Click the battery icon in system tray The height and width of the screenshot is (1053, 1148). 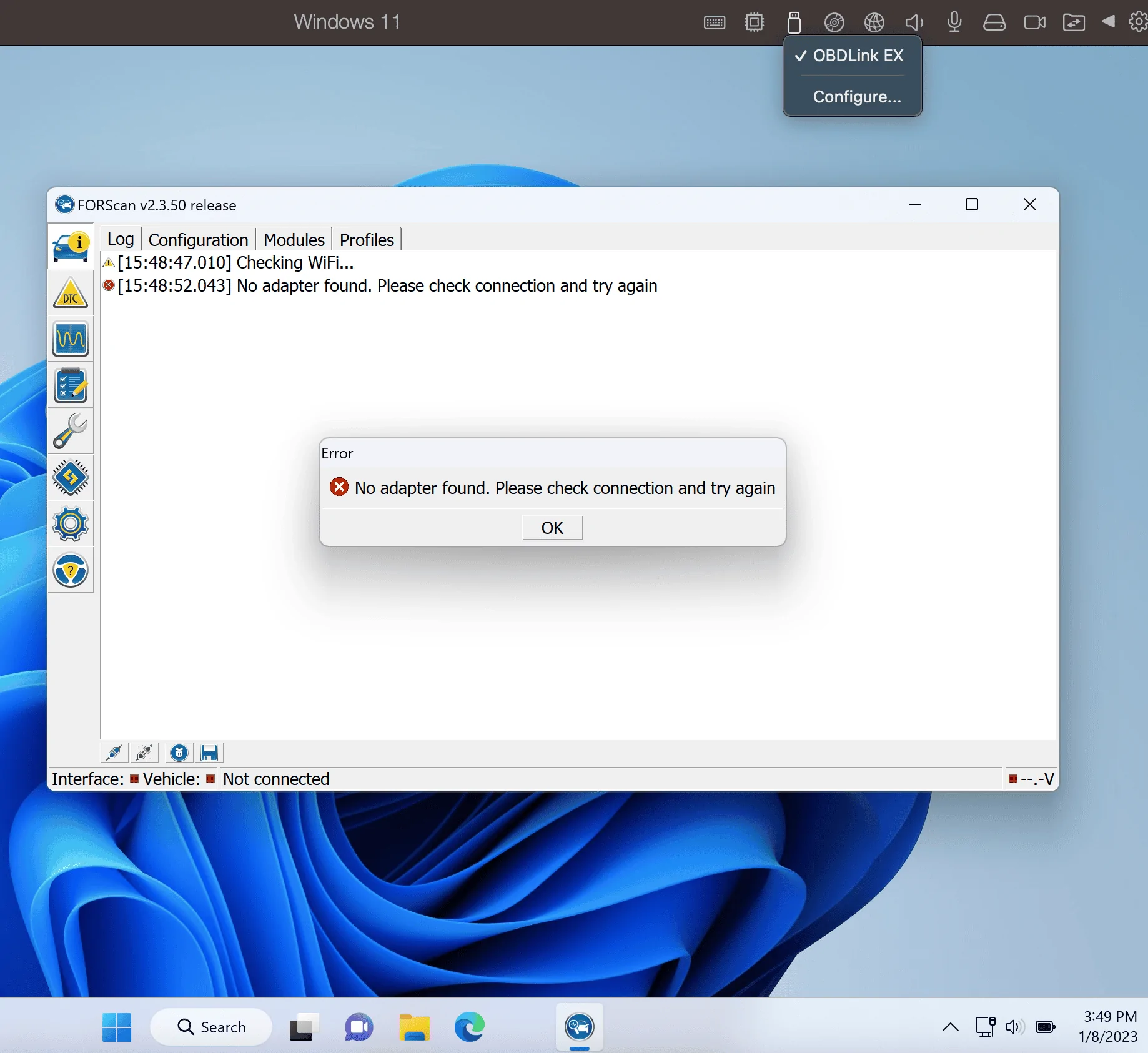[1045, 1027]
